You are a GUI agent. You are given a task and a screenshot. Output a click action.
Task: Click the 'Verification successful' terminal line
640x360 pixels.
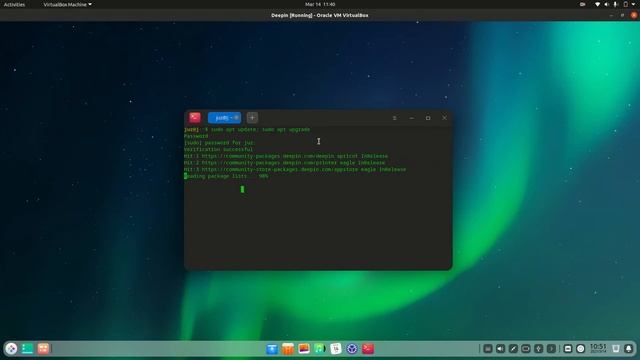tap(218, 149)
